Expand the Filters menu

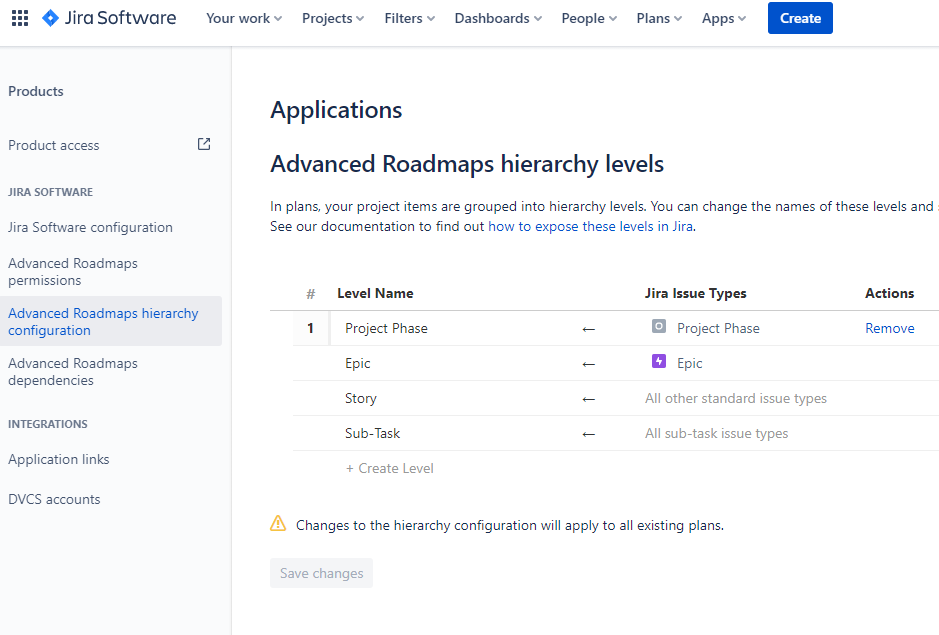pos(410,19)
